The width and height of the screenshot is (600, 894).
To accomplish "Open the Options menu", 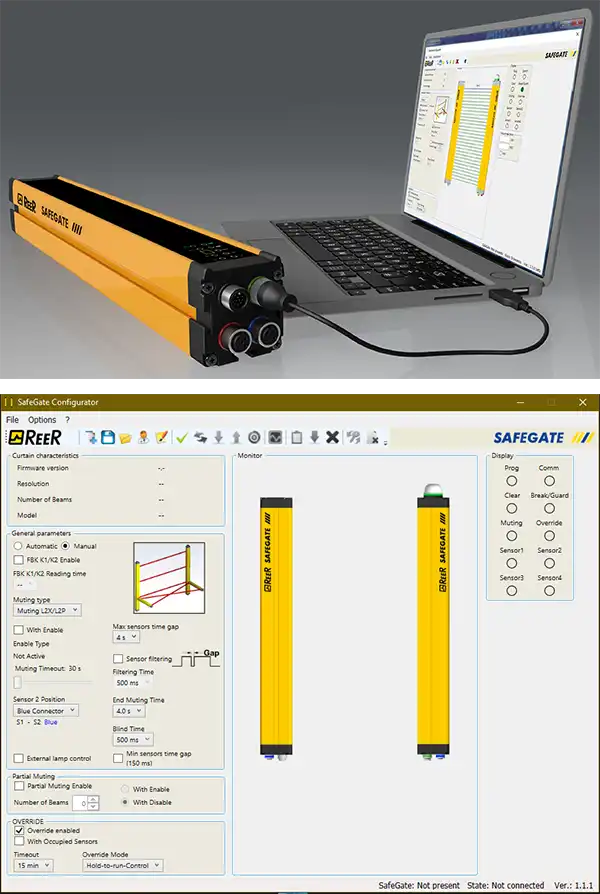I will tap(42, 420).
